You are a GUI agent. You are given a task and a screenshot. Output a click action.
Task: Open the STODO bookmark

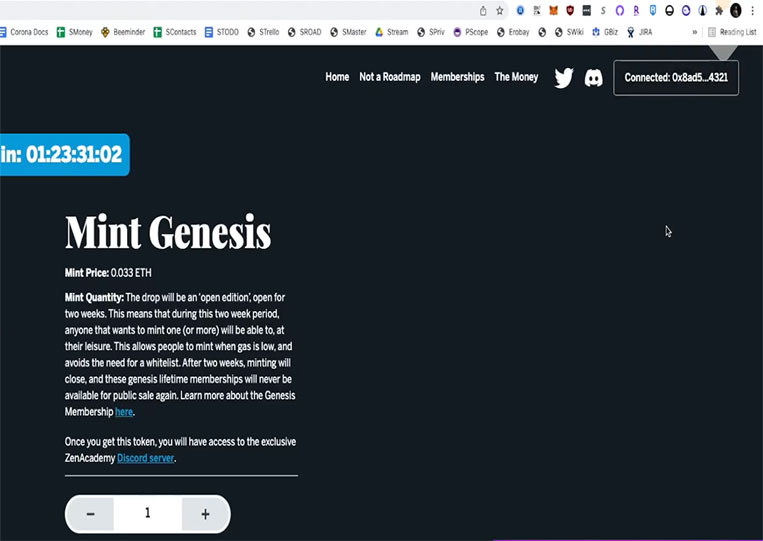point(221,32)
